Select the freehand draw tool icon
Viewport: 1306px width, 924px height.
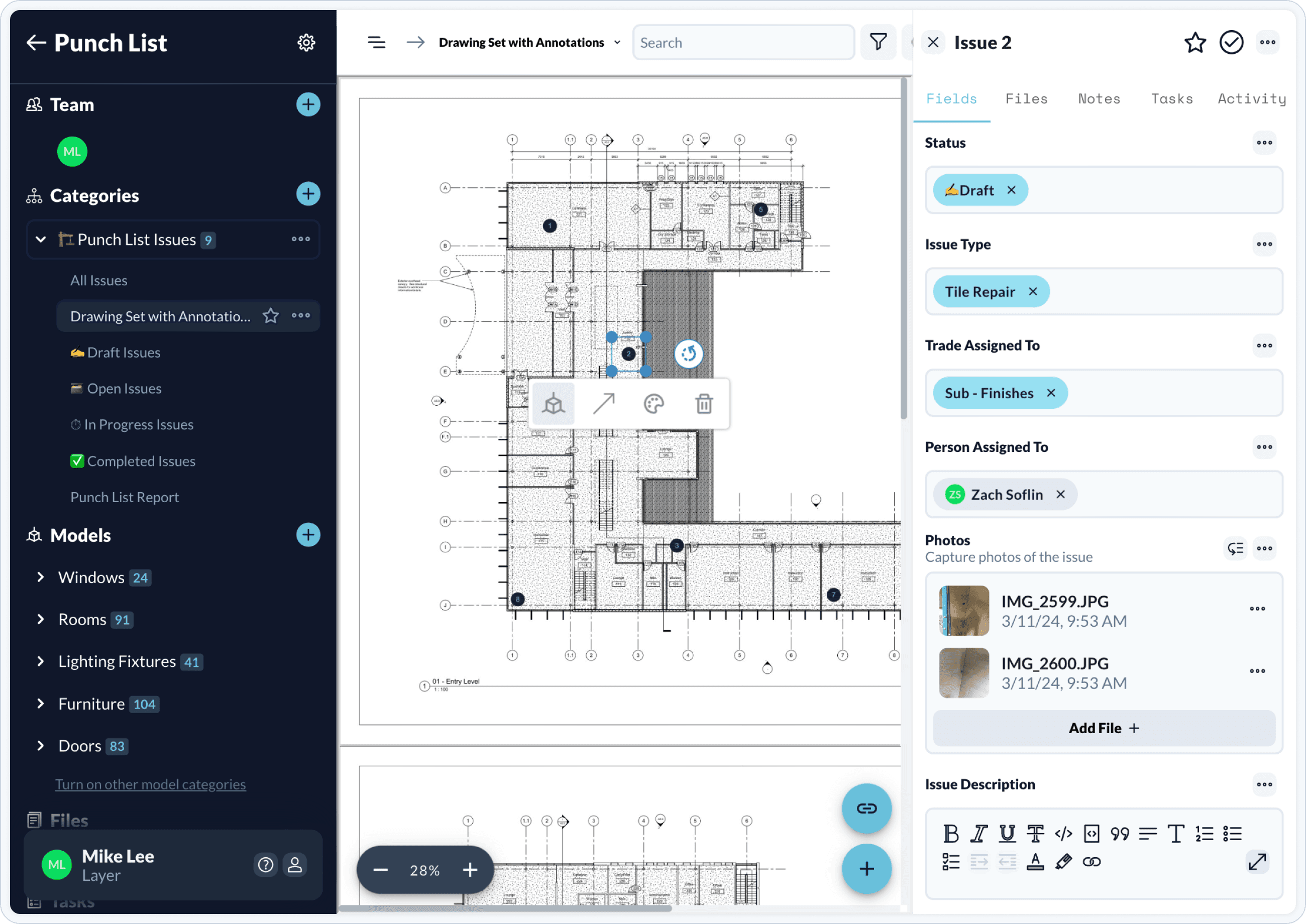(x=654, y=404)
